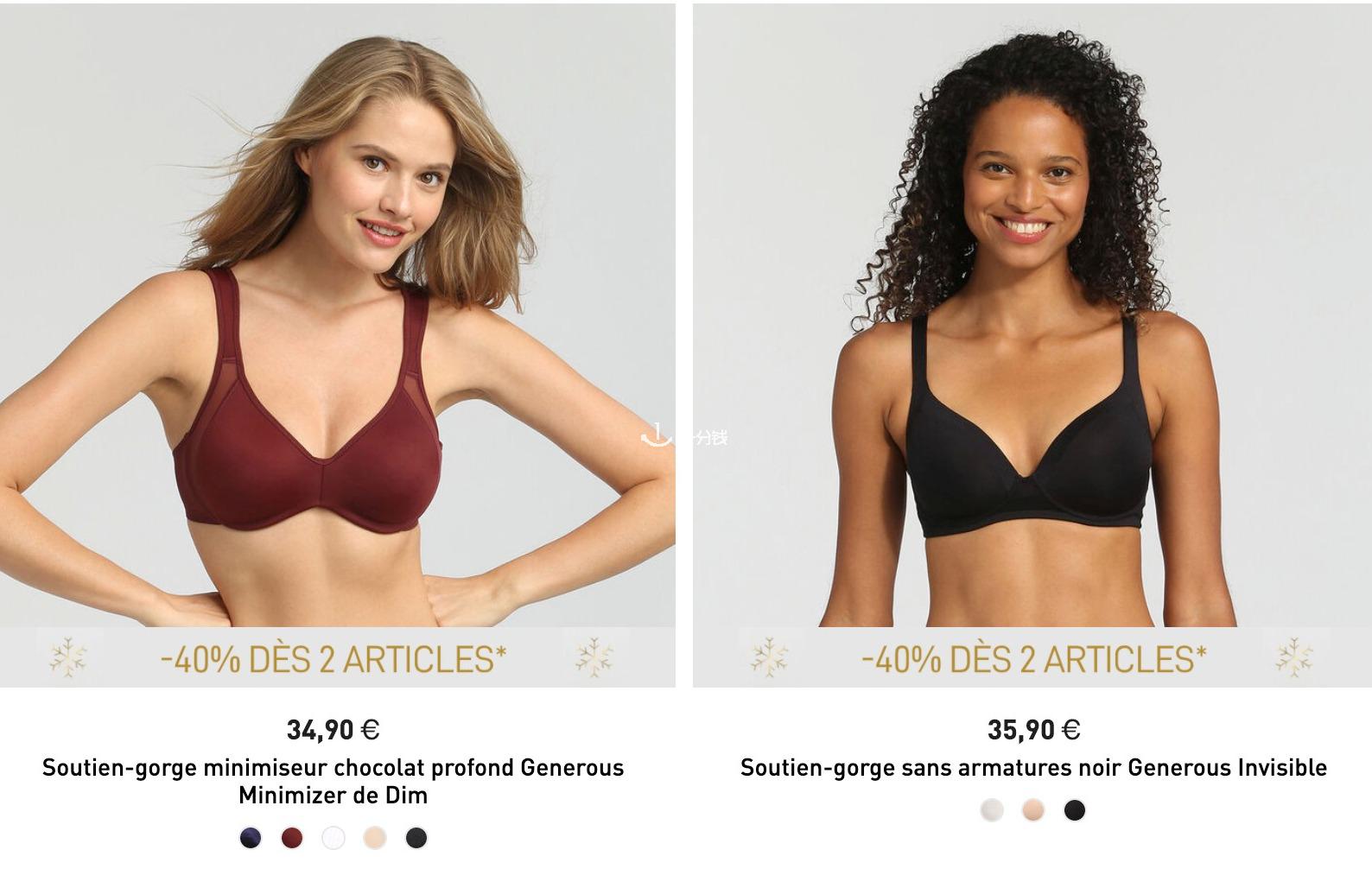Select white swatch for the Generous Invisible bra
Image resolution: width=1372 pixels, height=869 pixels.
[x=992, y=809]
